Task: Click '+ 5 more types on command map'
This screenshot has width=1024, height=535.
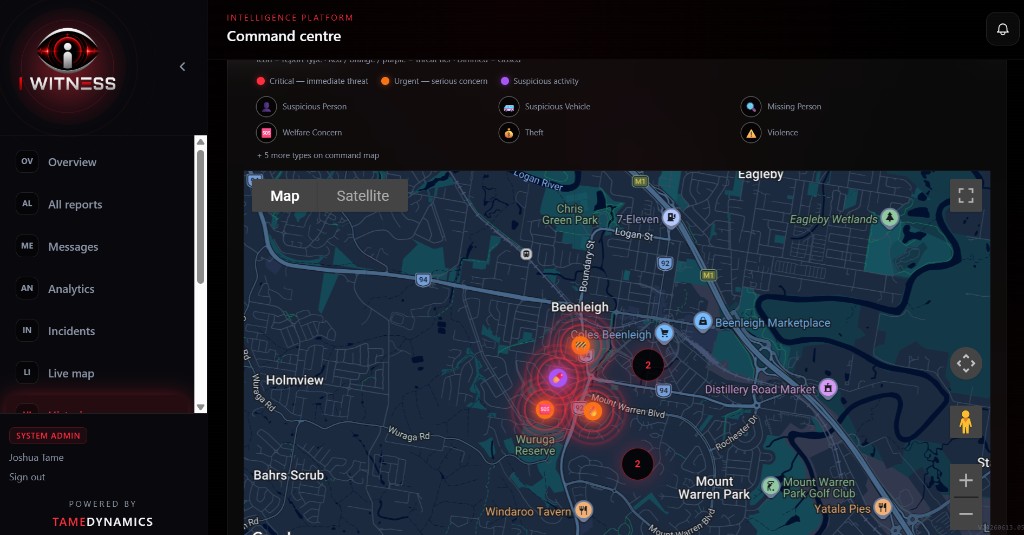Action: 318,155
